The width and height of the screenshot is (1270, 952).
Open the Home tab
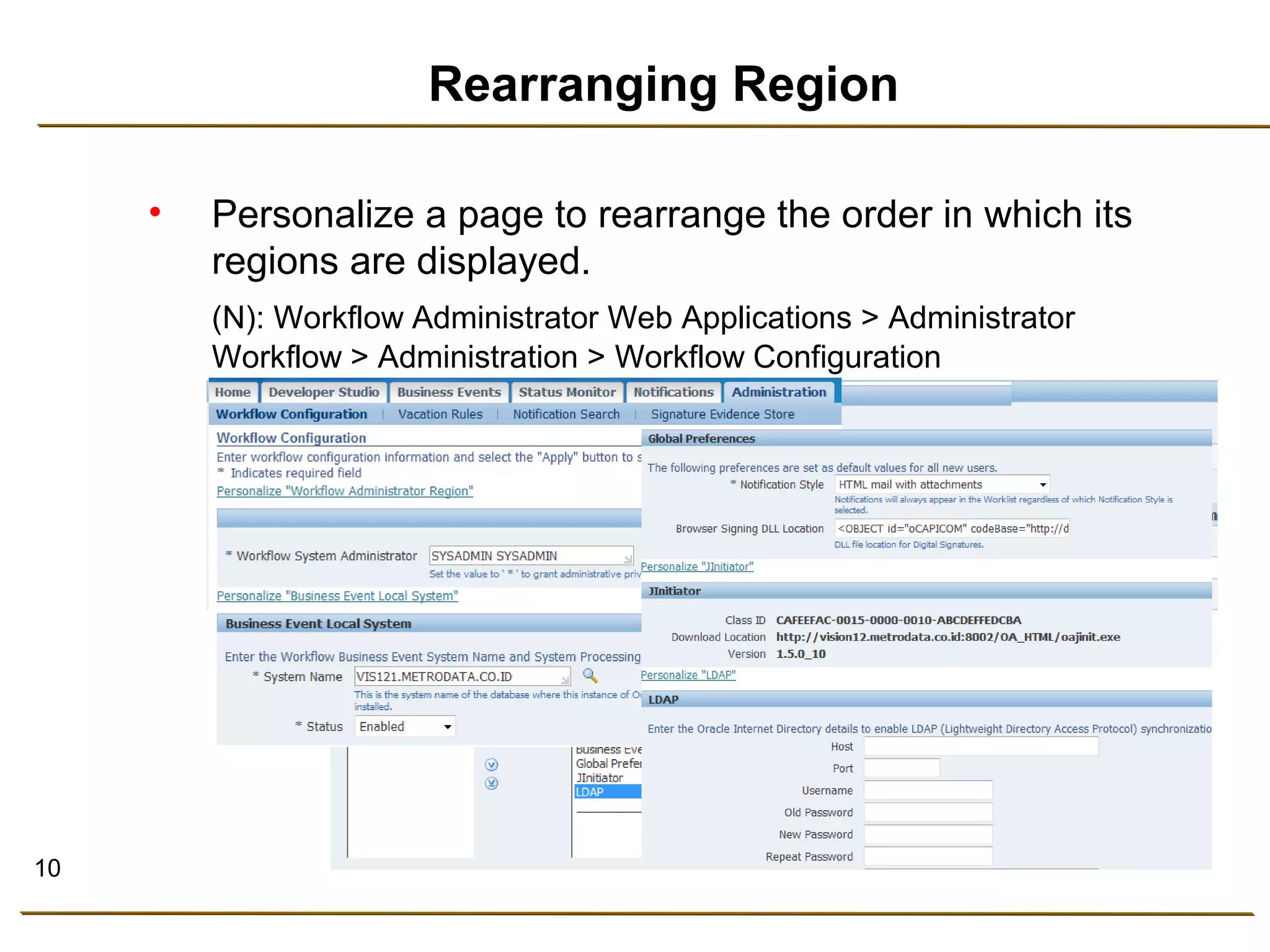pos(233,392)
